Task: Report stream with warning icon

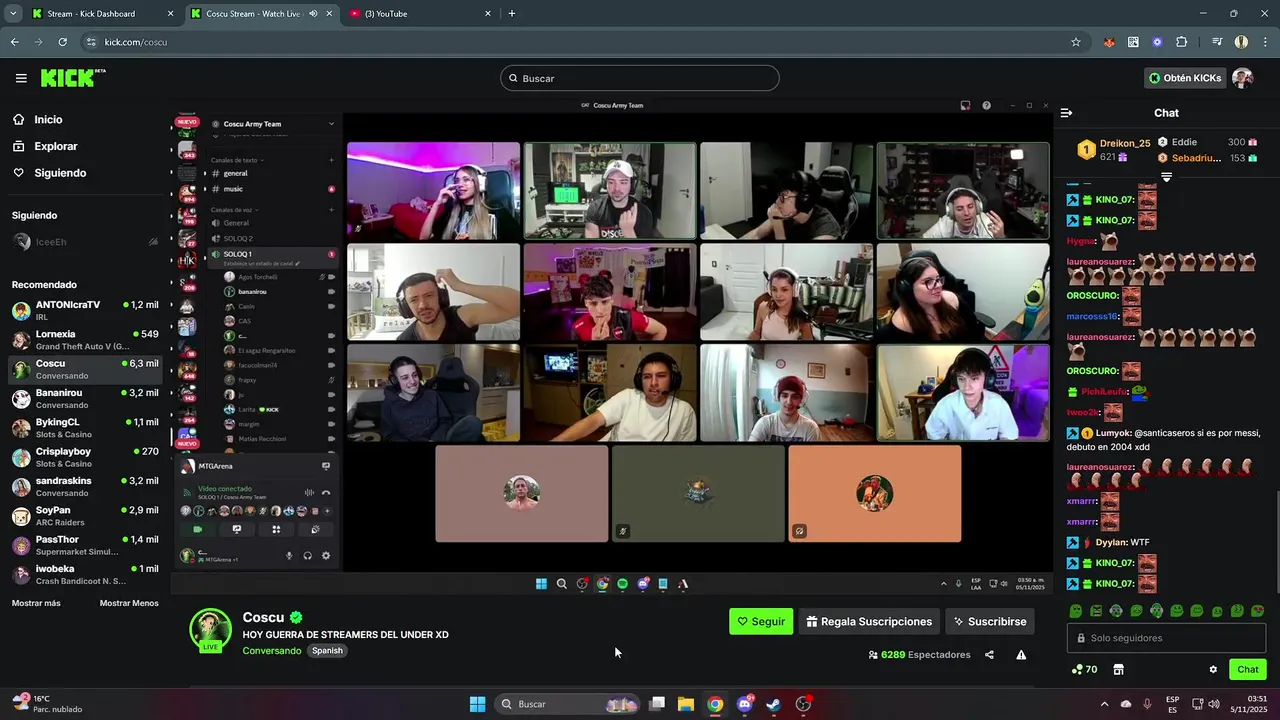Action: (x=1021, y=655)
